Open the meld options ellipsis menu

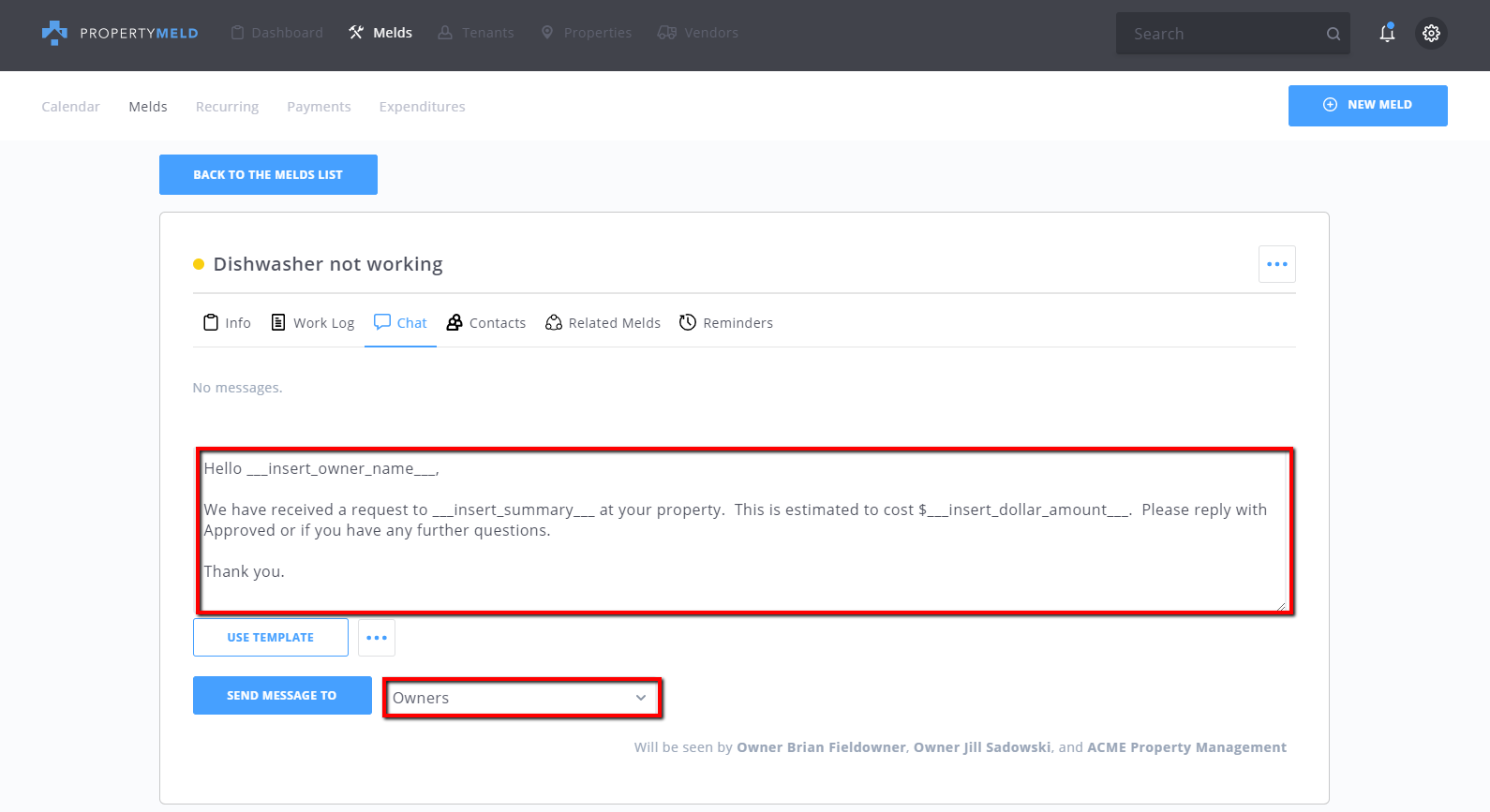[1277, 264]
